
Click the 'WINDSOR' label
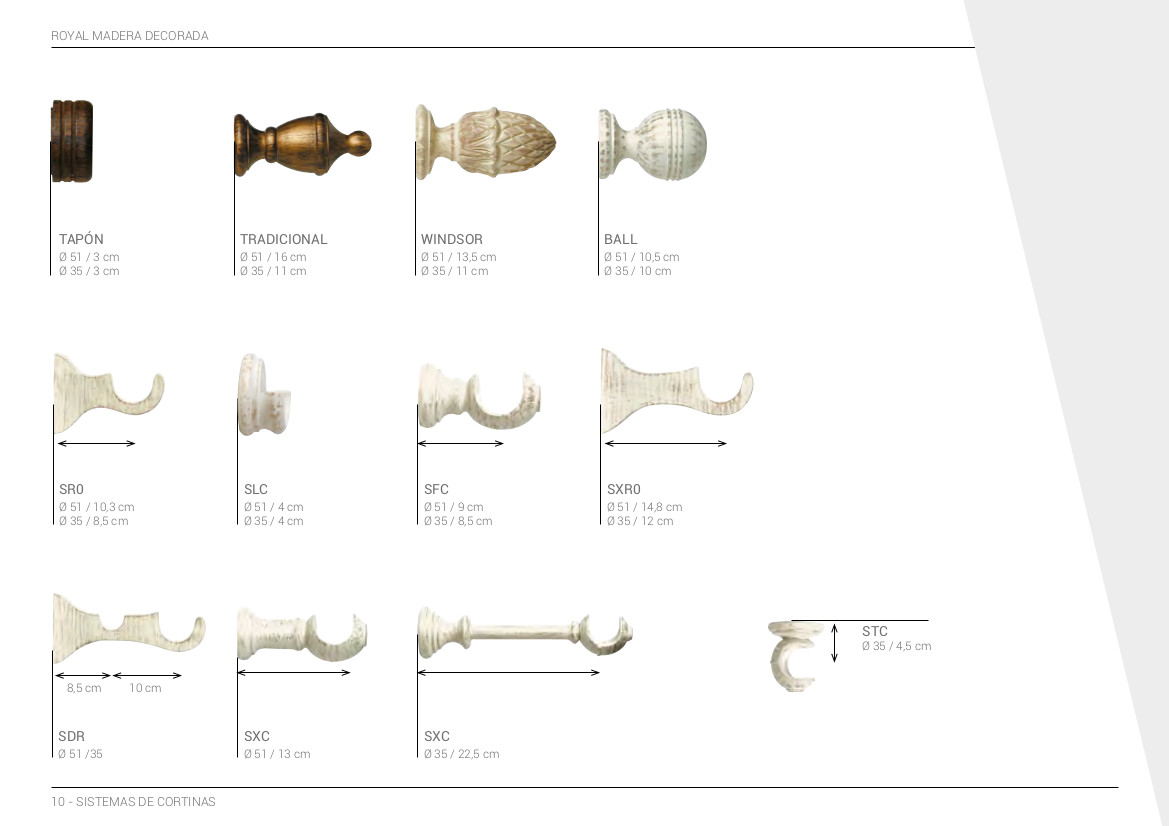point(452,239)
